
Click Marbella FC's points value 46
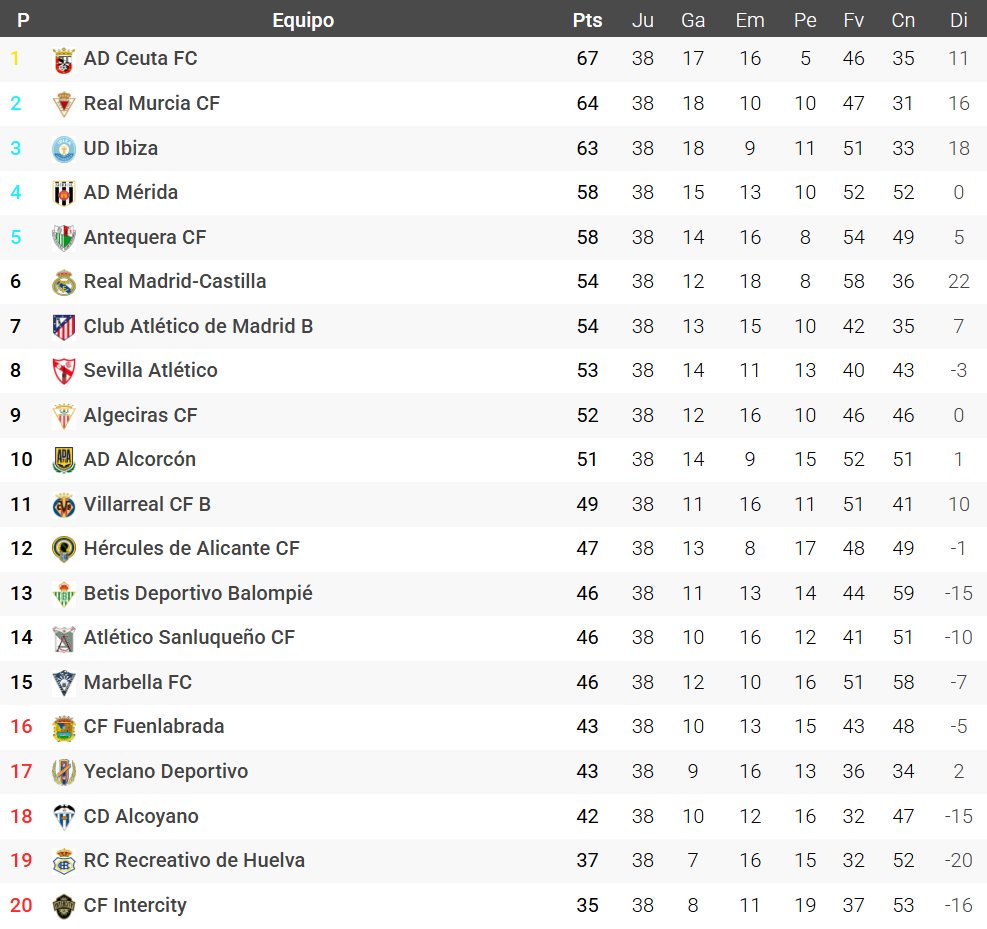tap(587, 682)
